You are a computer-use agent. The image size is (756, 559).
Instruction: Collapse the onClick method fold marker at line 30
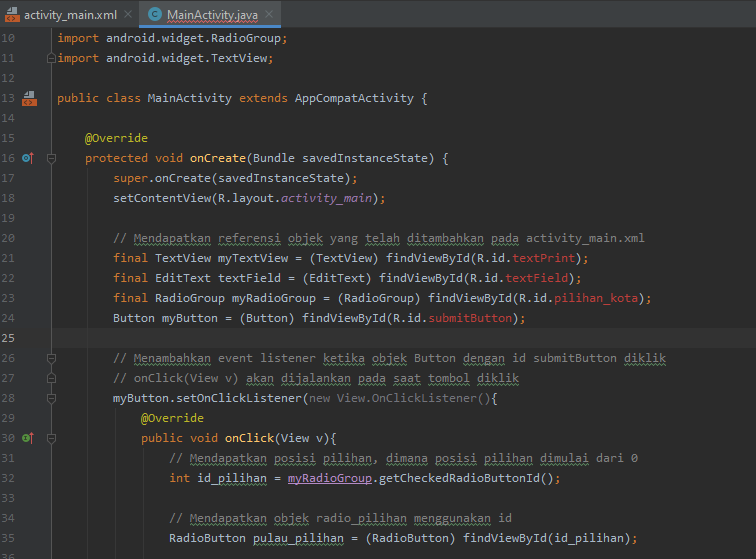pos(51,438)
